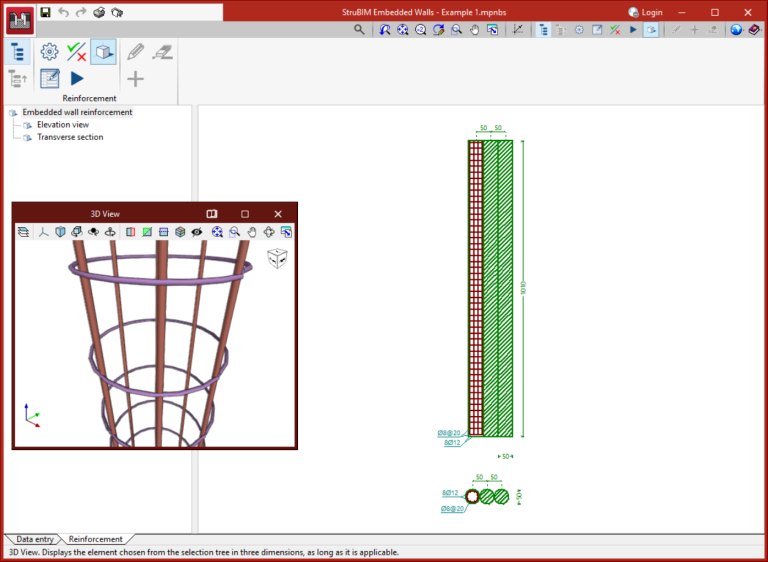Toggle the layers icon in 3D View toolbar
This screenshot has height=562, width=768.
click(x=23, y=232)
